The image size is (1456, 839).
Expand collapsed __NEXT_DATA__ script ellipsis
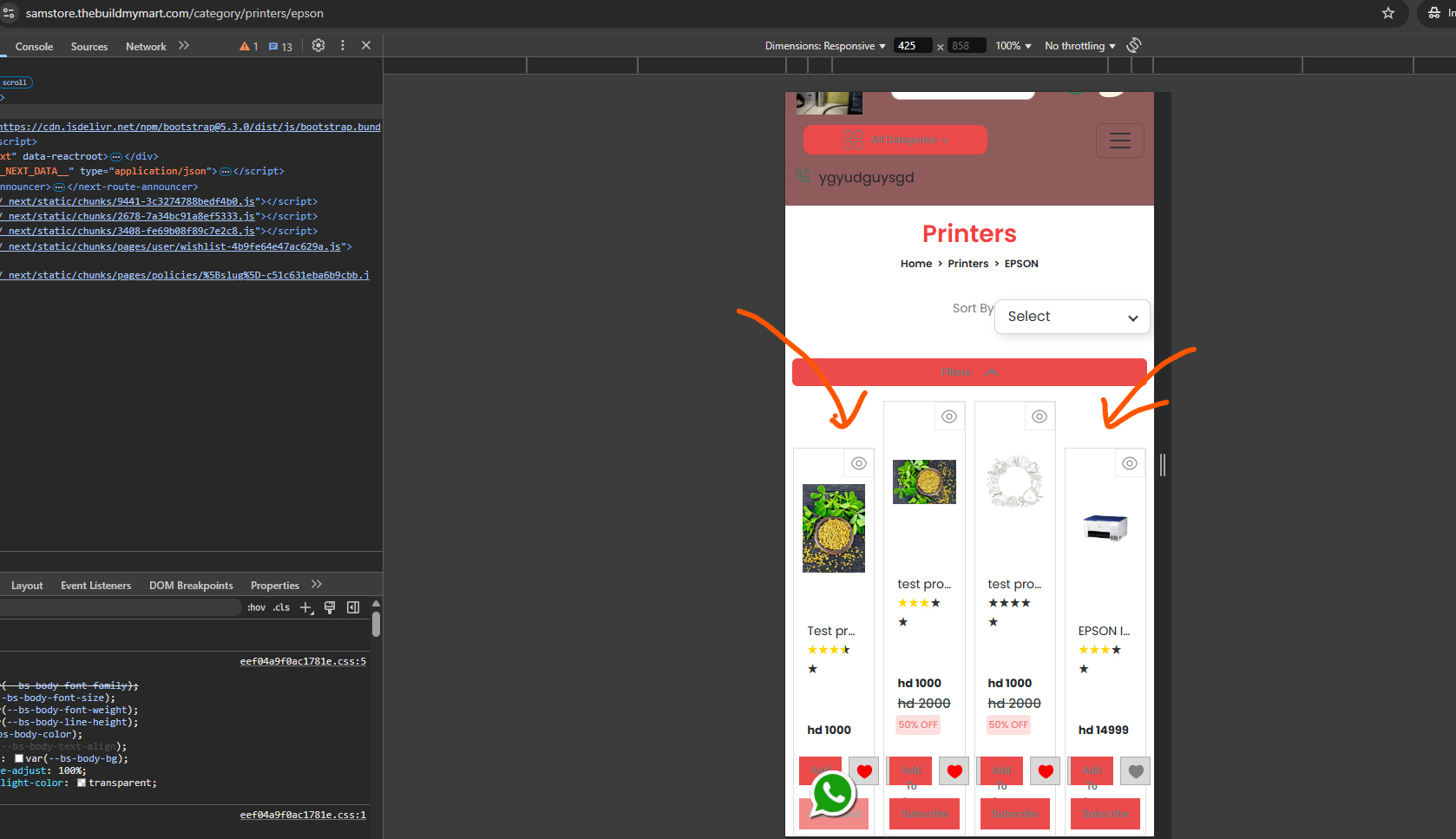pyautogui.click(x=225, y=172)
